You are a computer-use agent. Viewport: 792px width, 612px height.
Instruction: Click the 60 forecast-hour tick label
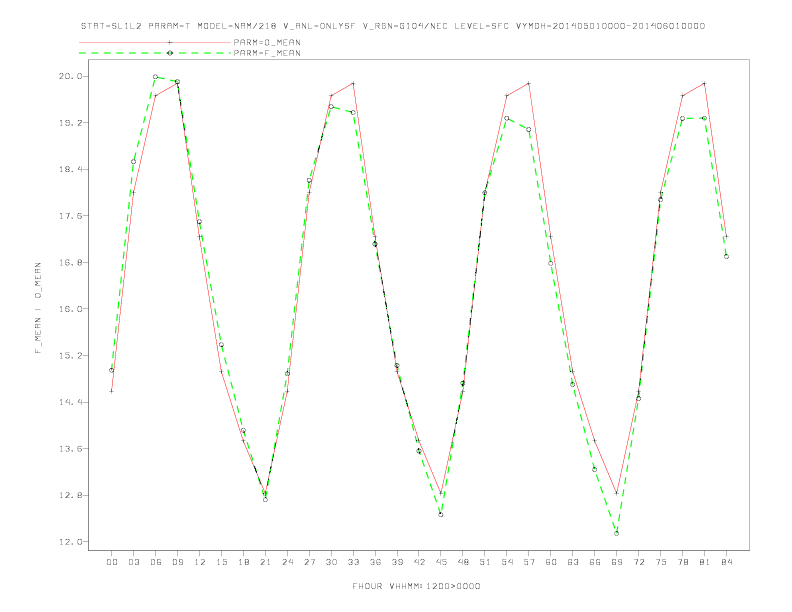click(x=551, y=562)
